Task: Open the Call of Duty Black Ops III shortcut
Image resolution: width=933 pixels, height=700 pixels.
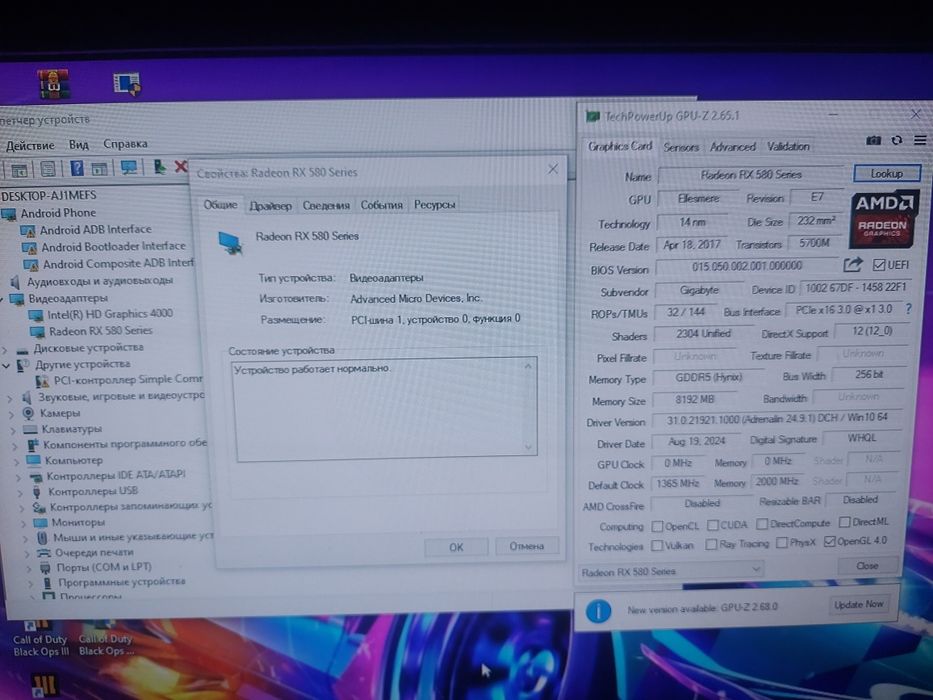Action: coord(40,638)
